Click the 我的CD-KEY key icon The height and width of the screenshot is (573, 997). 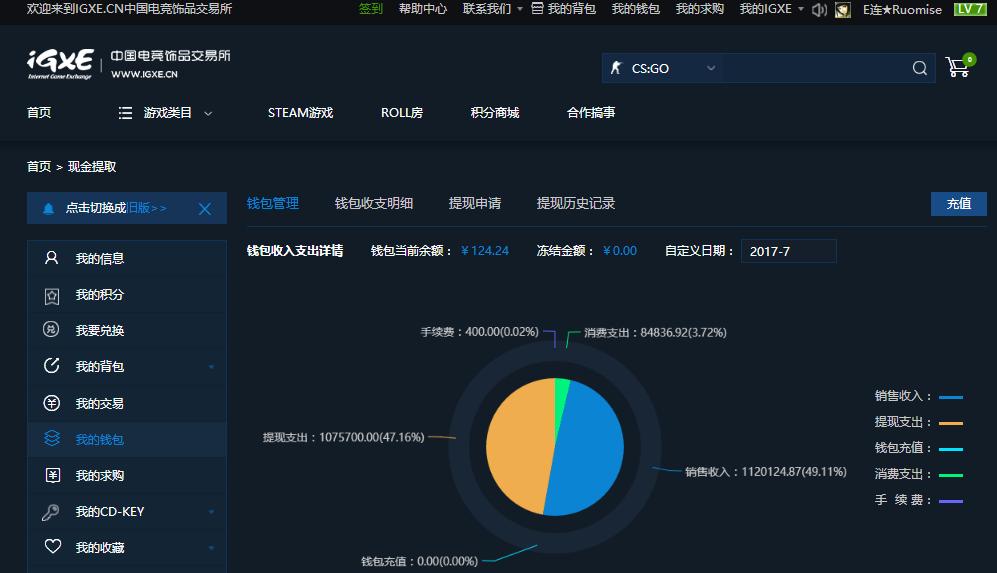[52, 511]
